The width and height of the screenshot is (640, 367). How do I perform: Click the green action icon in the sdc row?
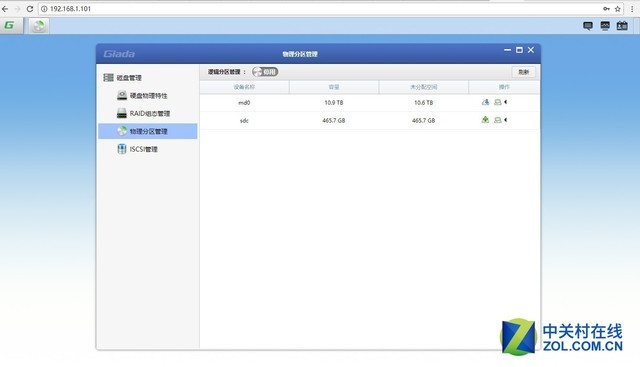click(485, 120)
